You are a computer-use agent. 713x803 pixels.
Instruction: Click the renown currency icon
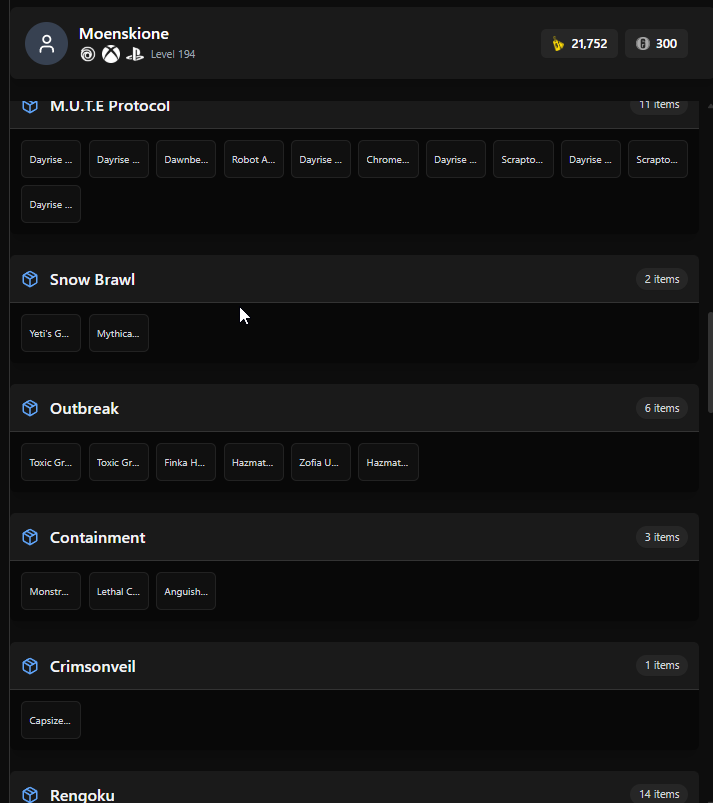pos(558,44)
